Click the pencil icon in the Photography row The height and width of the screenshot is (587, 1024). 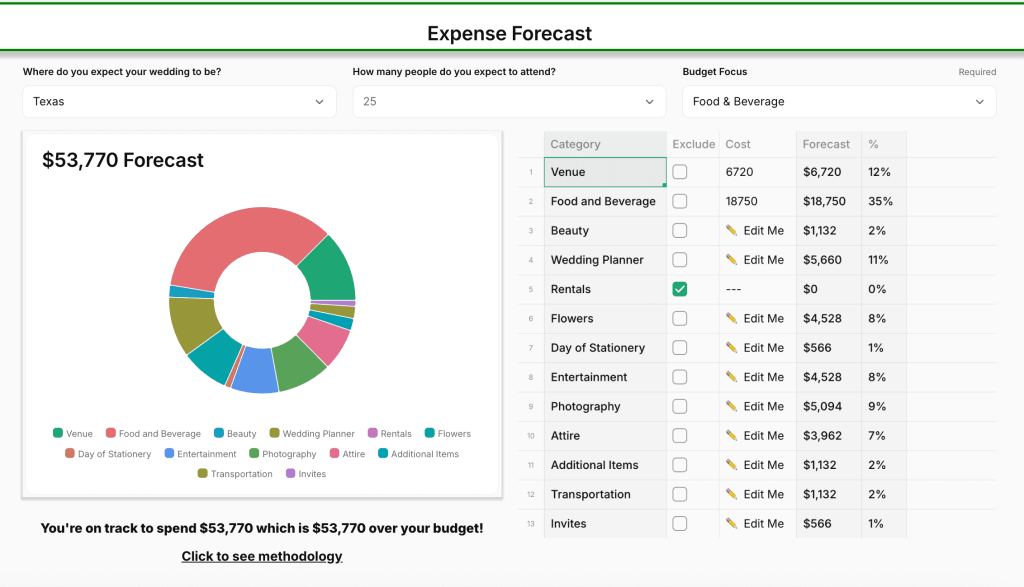pos(731,407)
